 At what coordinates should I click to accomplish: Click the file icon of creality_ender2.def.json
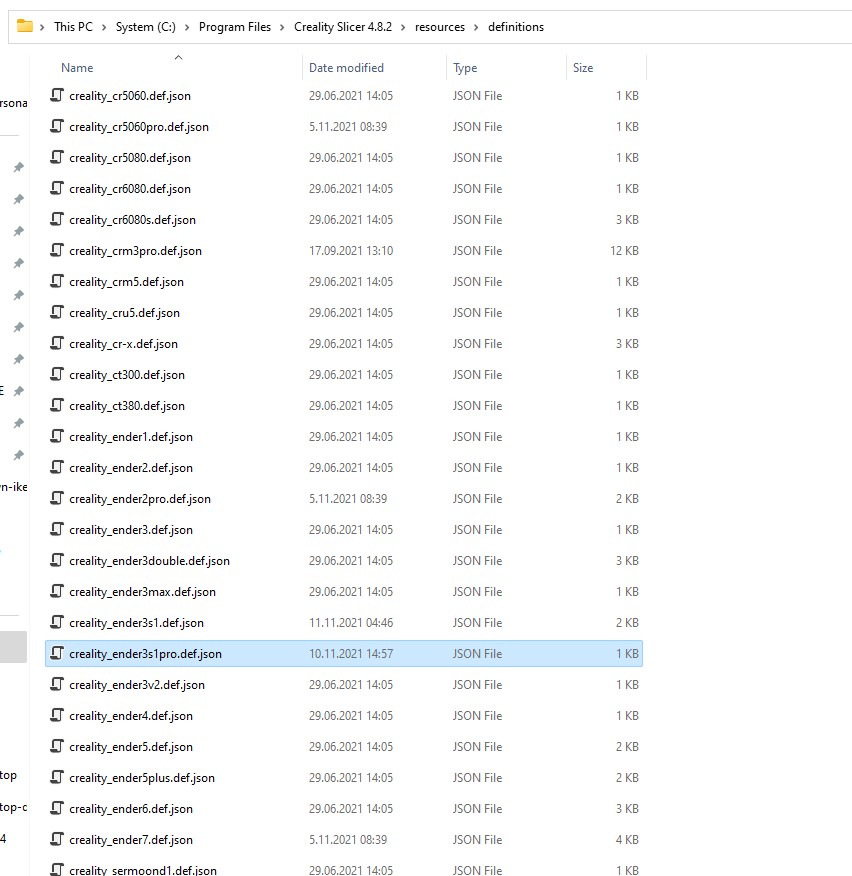pyautogui.click(x=57, y=467)
